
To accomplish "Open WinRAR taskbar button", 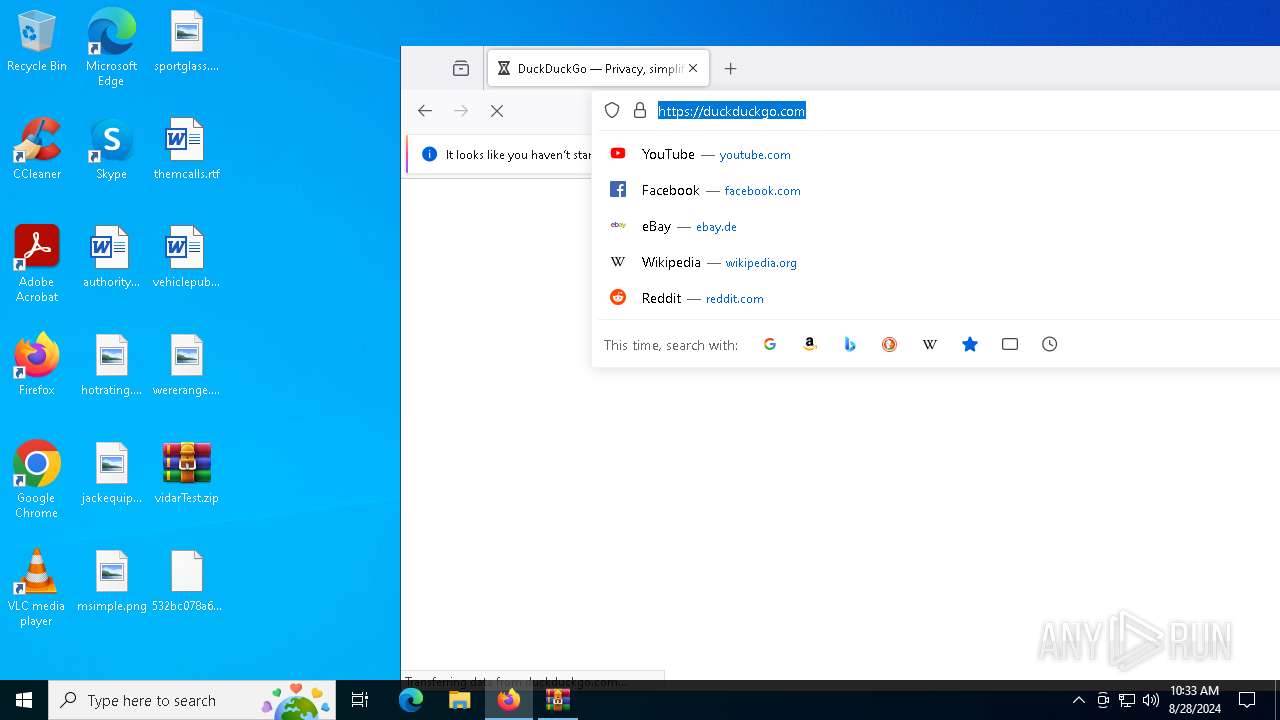I will 557,700.
